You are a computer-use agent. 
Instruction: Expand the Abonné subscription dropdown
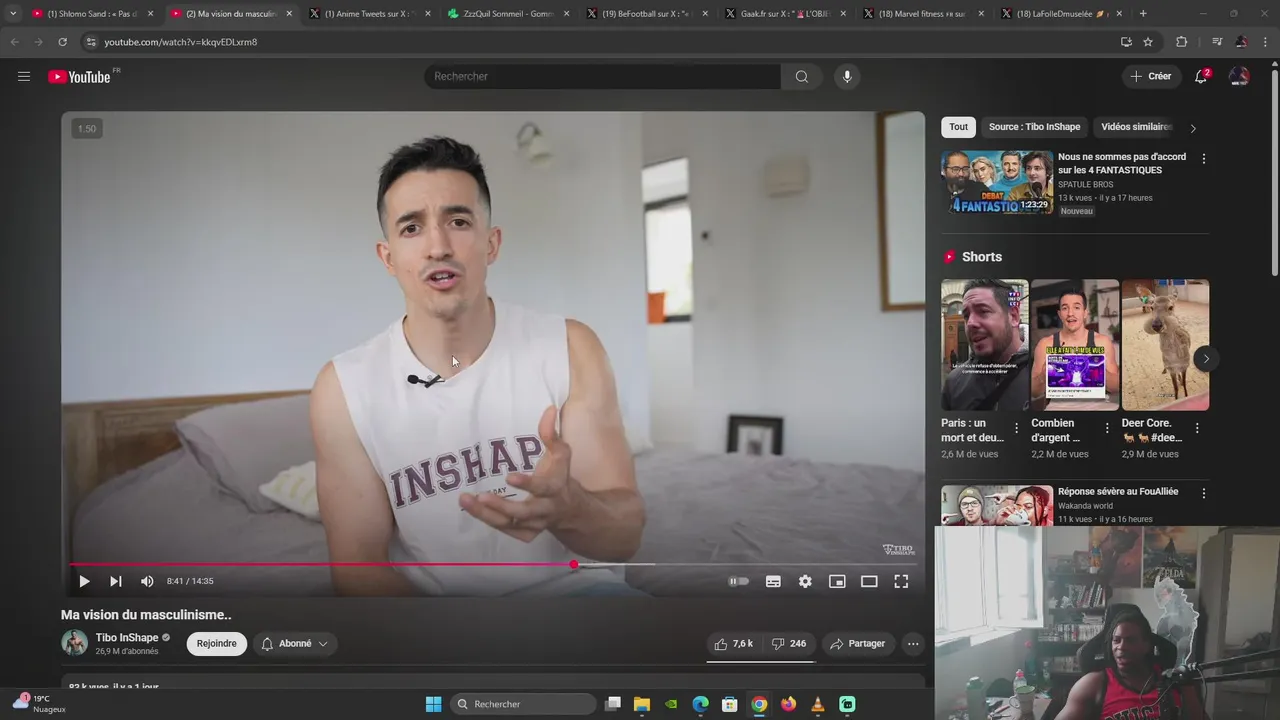(x=295, y=644)
